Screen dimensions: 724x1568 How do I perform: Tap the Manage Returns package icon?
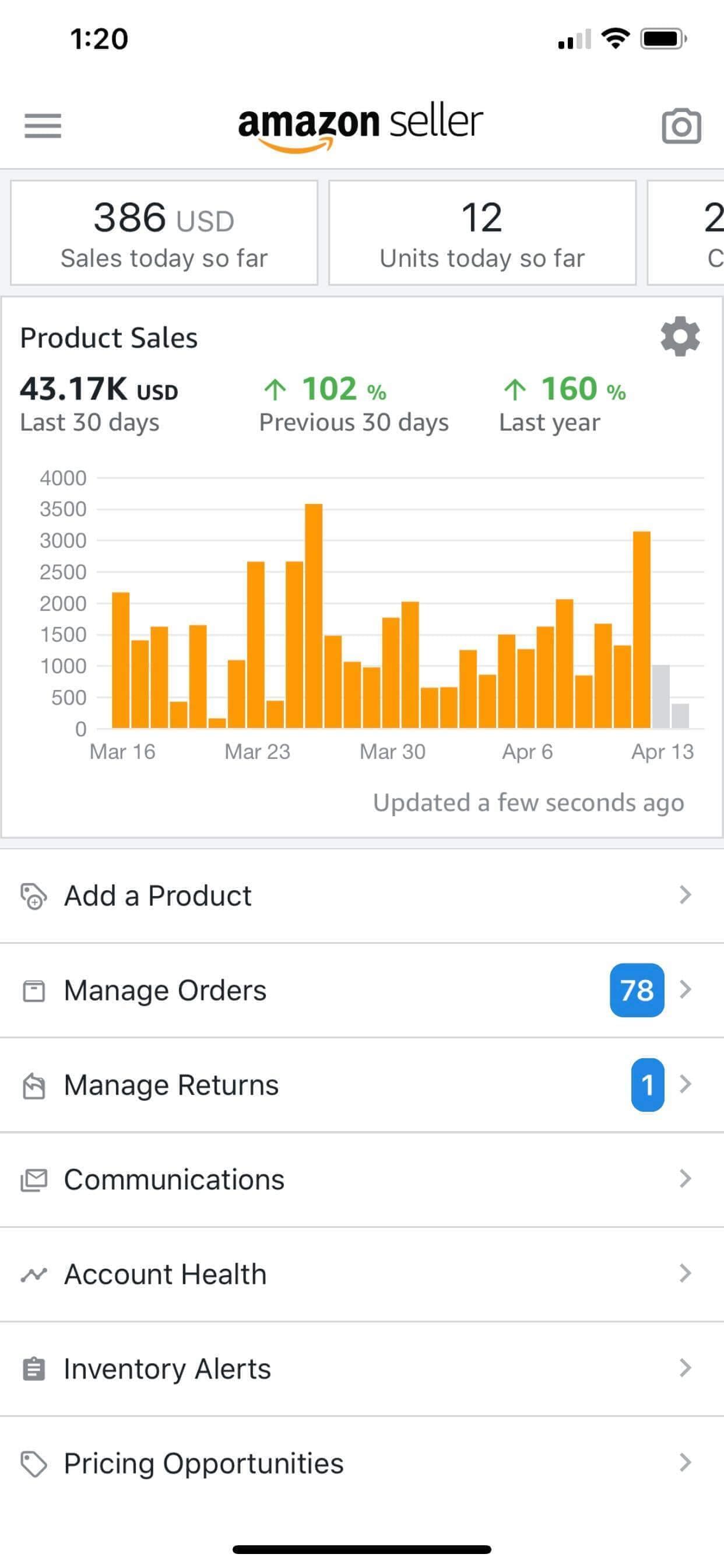pos(33,1086)
